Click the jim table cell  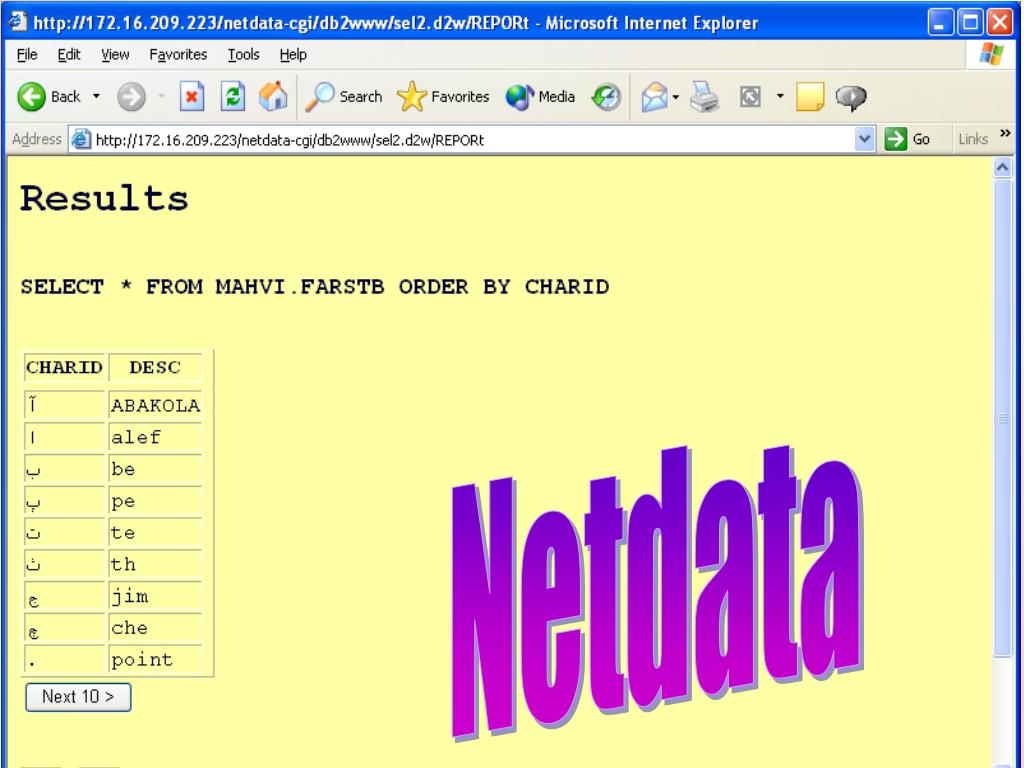(x=155, y=596)
